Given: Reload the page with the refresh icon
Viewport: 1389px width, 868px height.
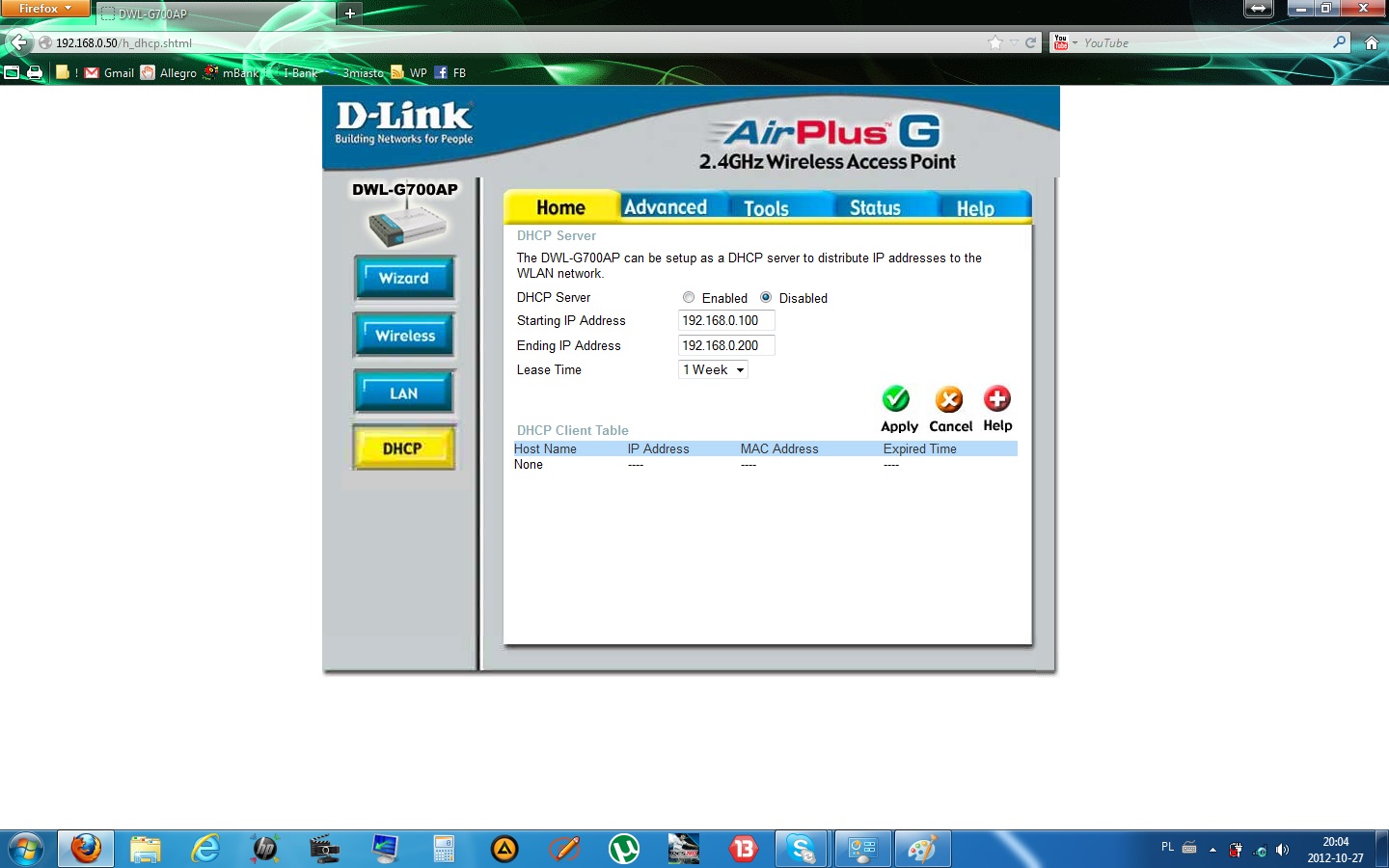Looking at the screenshot, I should coord(1030,42).
